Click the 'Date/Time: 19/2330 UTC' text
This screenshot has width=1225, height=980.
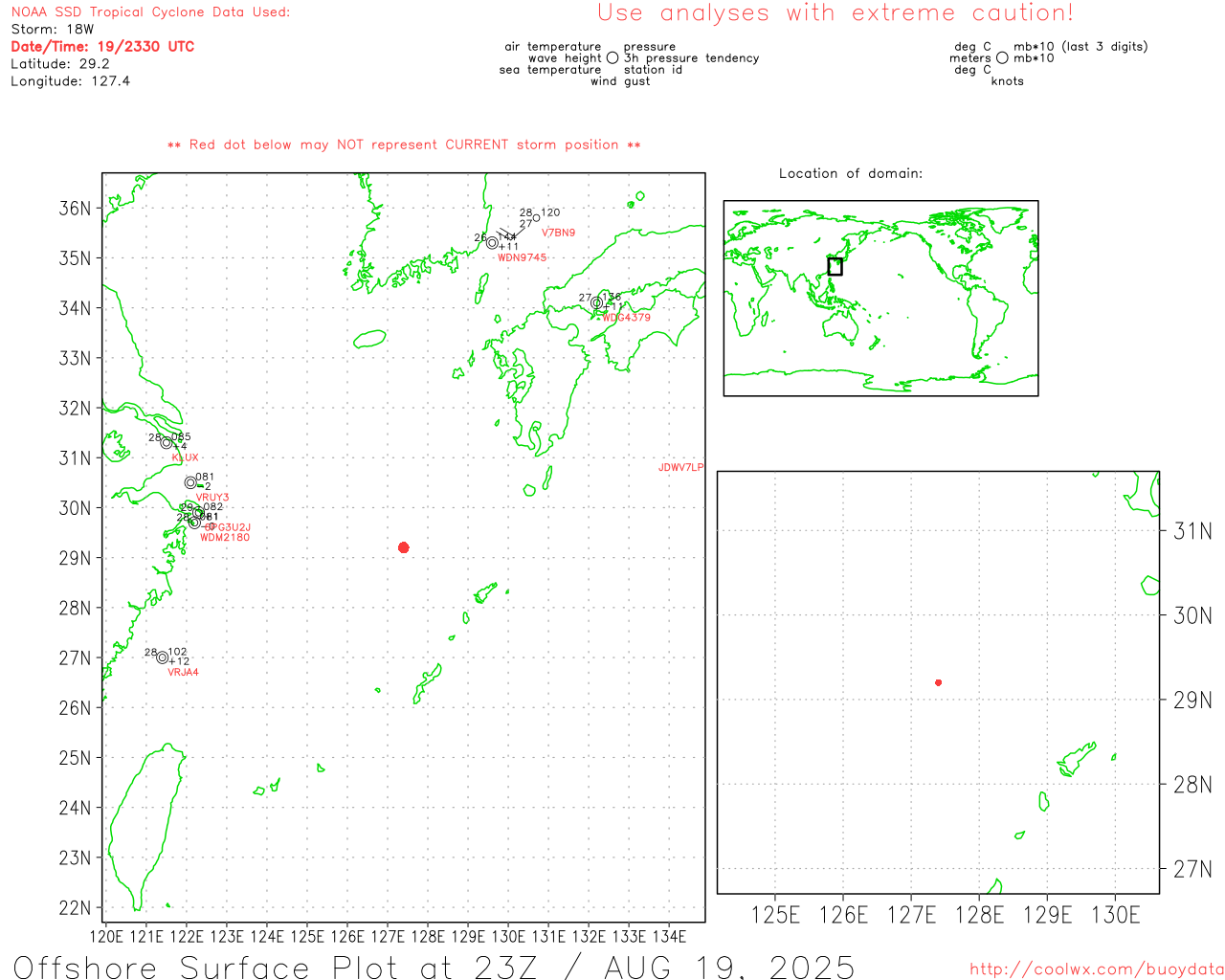(x=102, y=46)
